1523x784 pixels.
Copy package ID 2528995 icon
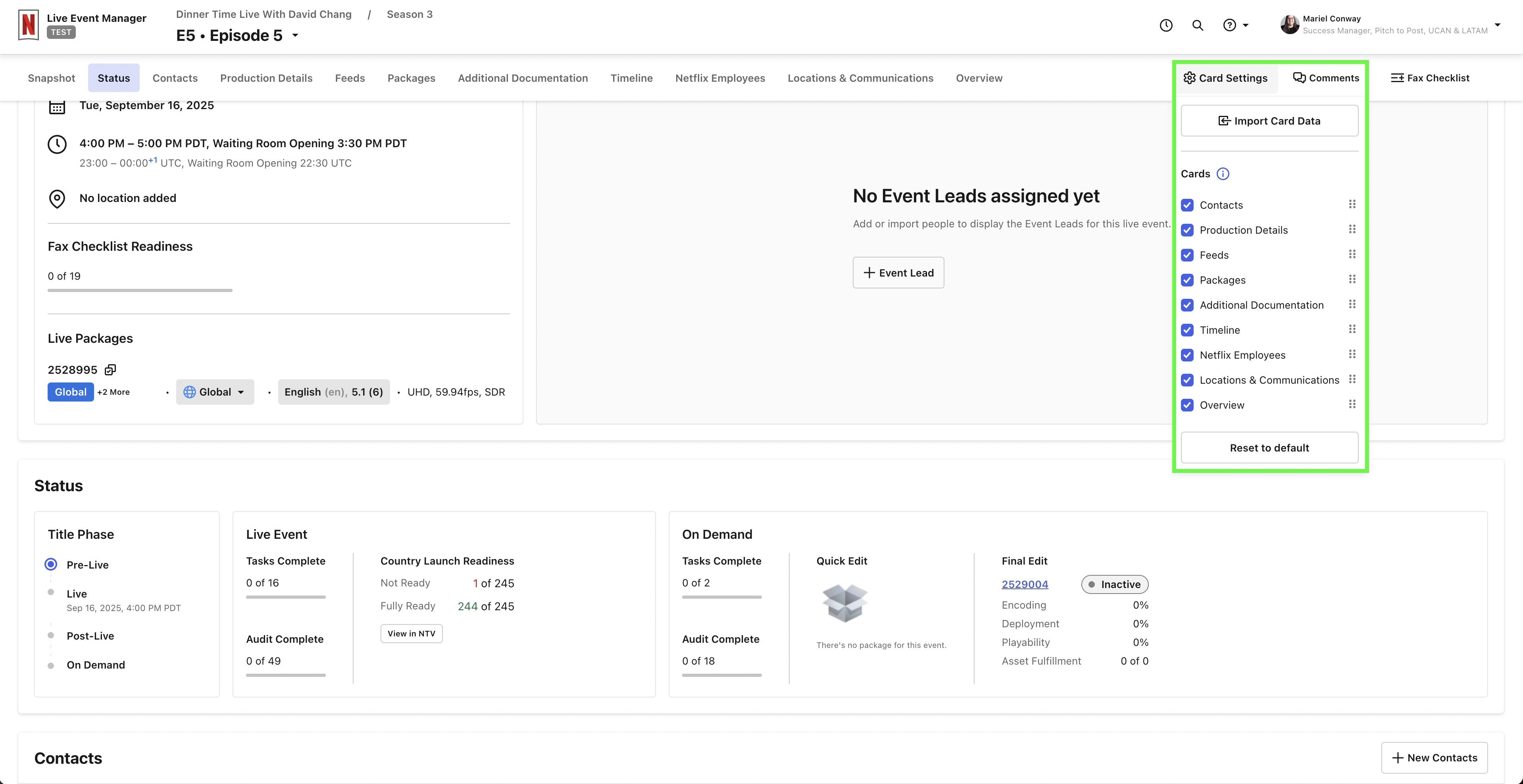tap(110, 370)
